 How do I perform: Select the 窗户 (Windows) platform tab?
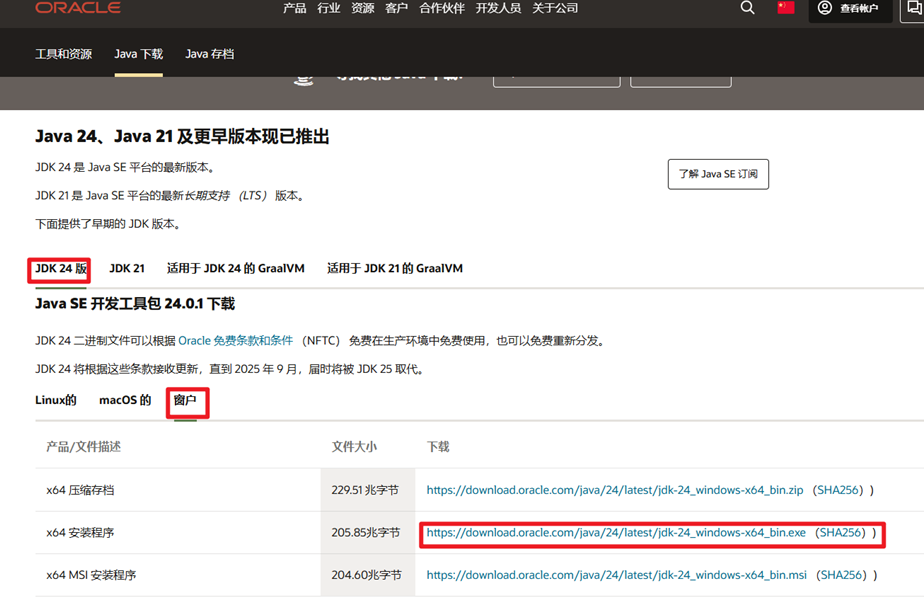(185, 400)
